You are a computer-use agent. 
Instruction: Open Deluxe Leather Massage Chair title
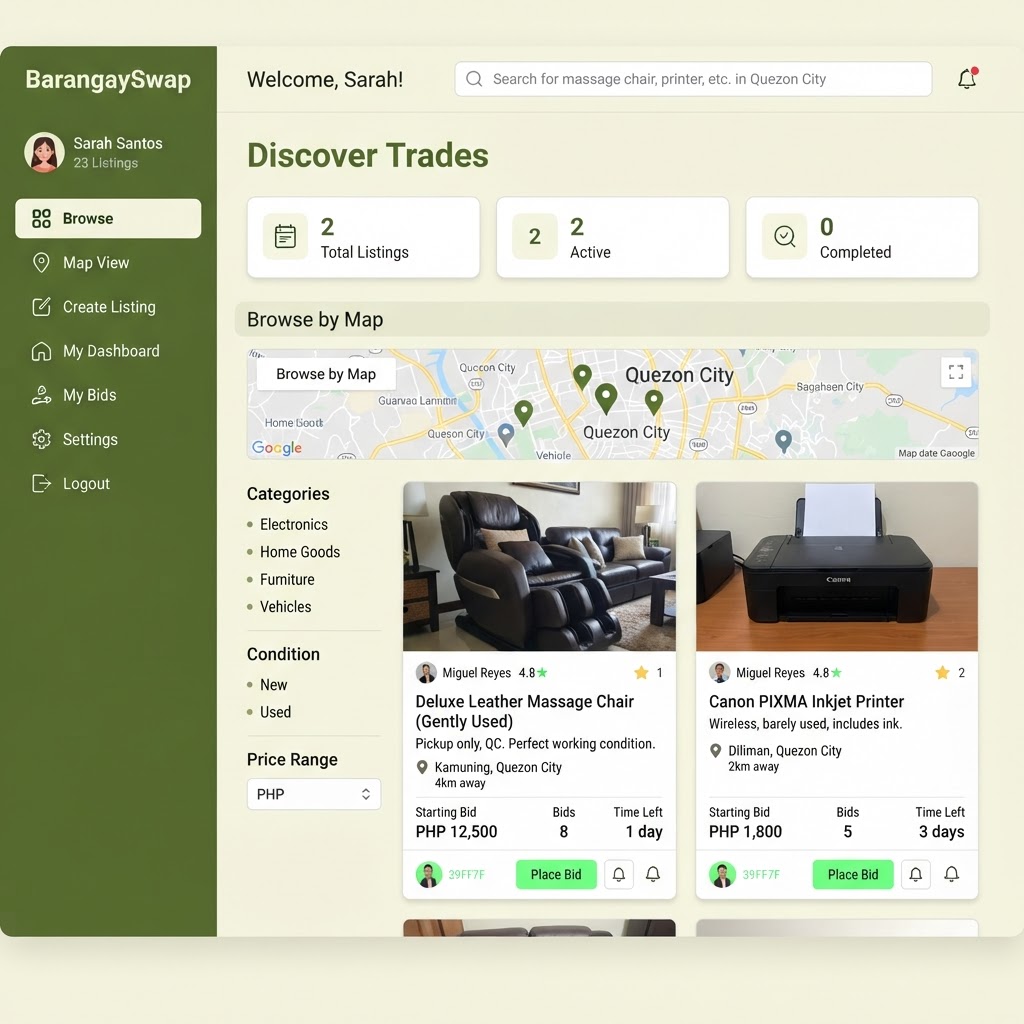click(x=525, y=711)
